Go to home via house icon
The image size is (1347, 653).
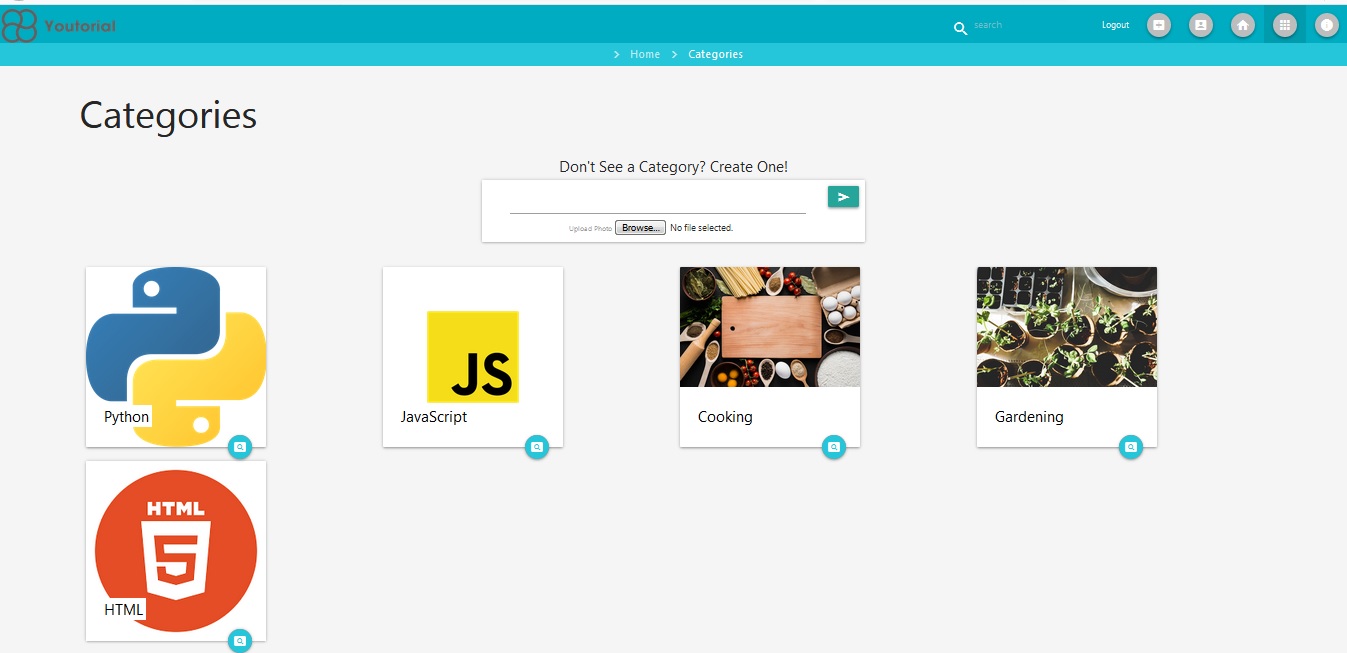click(1243, 25)
